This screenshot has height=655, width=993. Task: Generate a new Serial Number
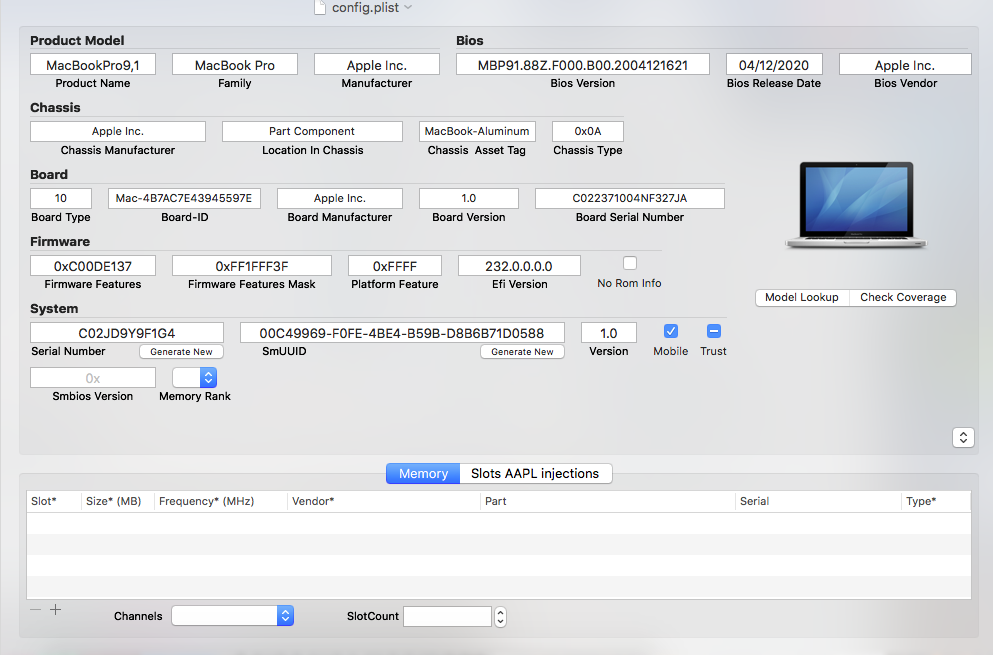[182, 352]
